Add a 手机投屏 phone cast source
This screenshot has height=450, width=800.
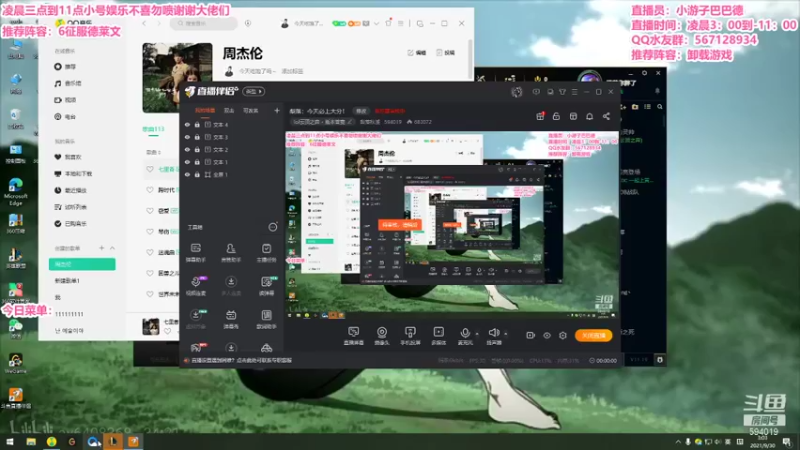410,336
